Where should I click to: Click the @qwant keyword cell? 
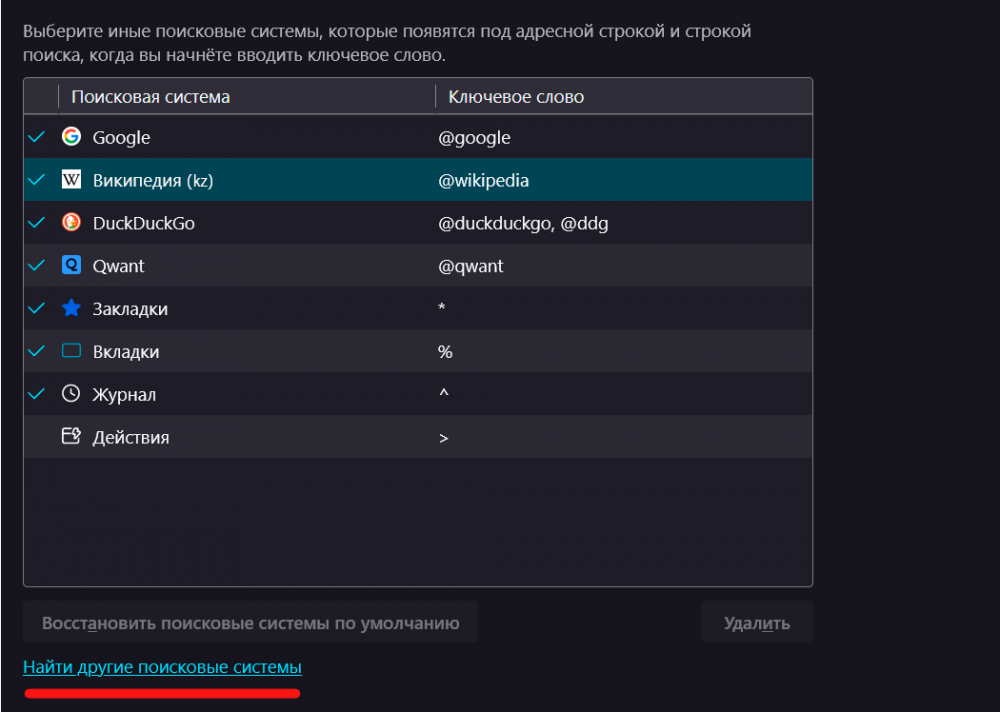471,267
